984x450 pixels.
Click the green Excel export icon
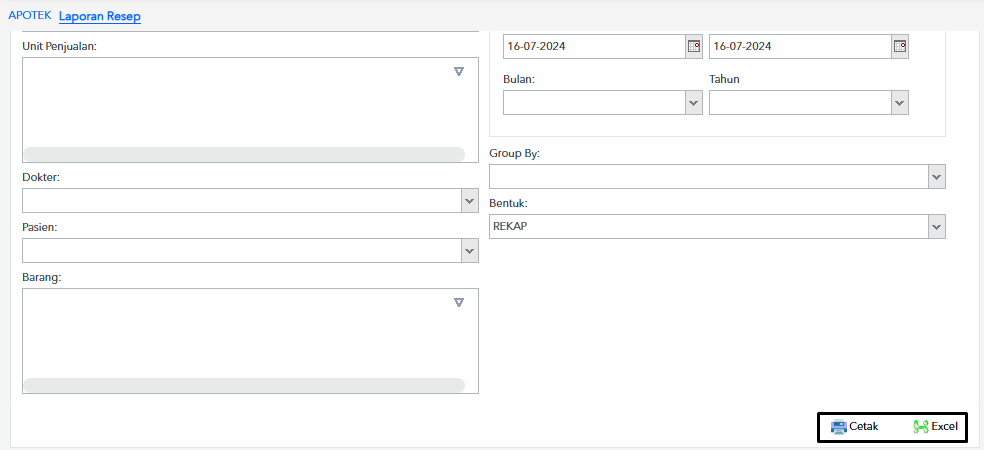(921, 427)
